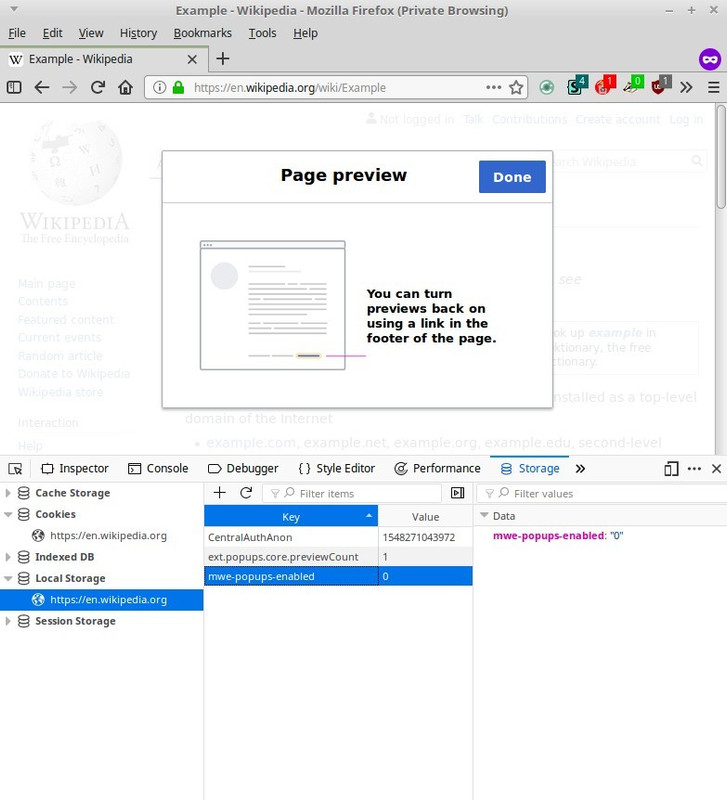Open the red extension with badge 1
727x800 pixels.
click(605, 86)
